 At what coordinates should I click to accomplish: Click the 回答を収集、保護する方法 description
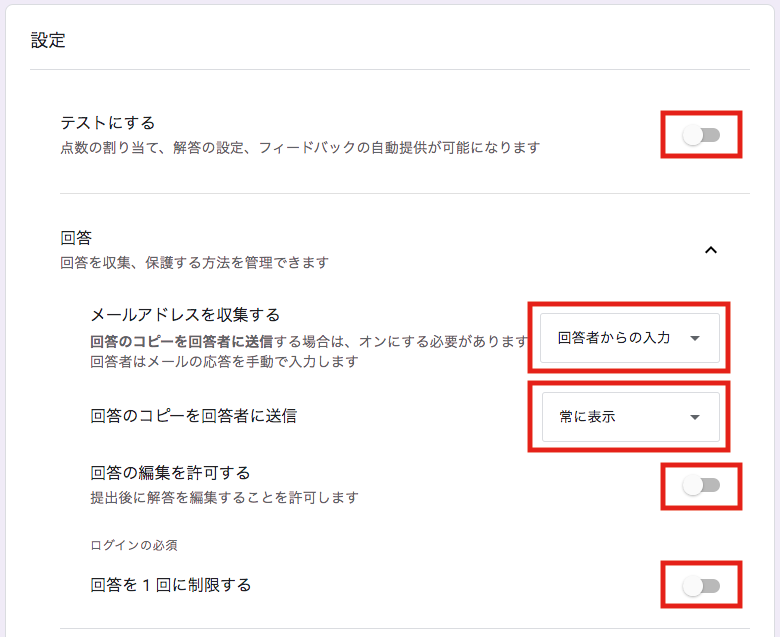pyautogui.click(x=194, y=263)
